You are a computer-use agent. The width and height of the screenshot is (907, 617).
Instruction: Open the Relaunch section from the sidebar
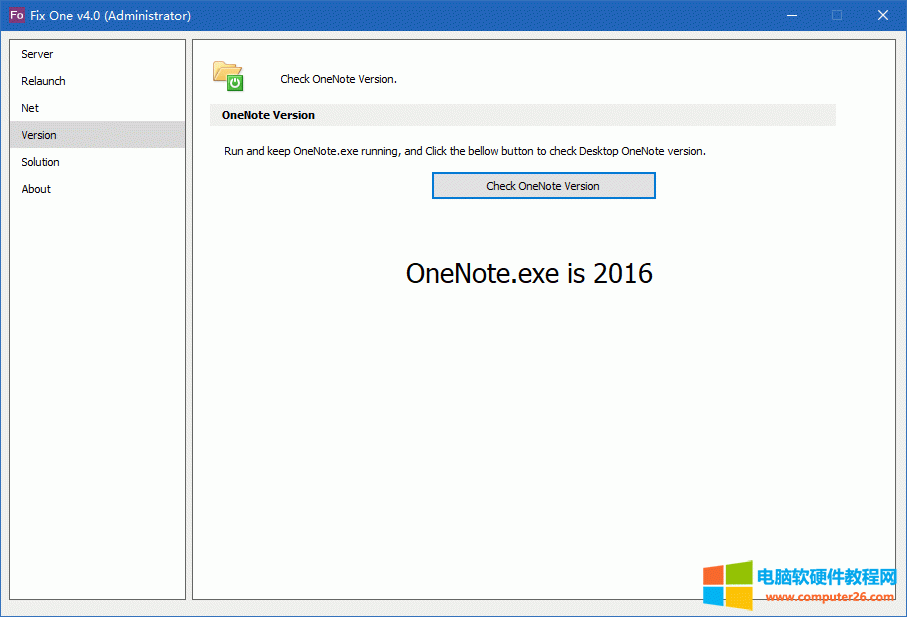(44, 81)
